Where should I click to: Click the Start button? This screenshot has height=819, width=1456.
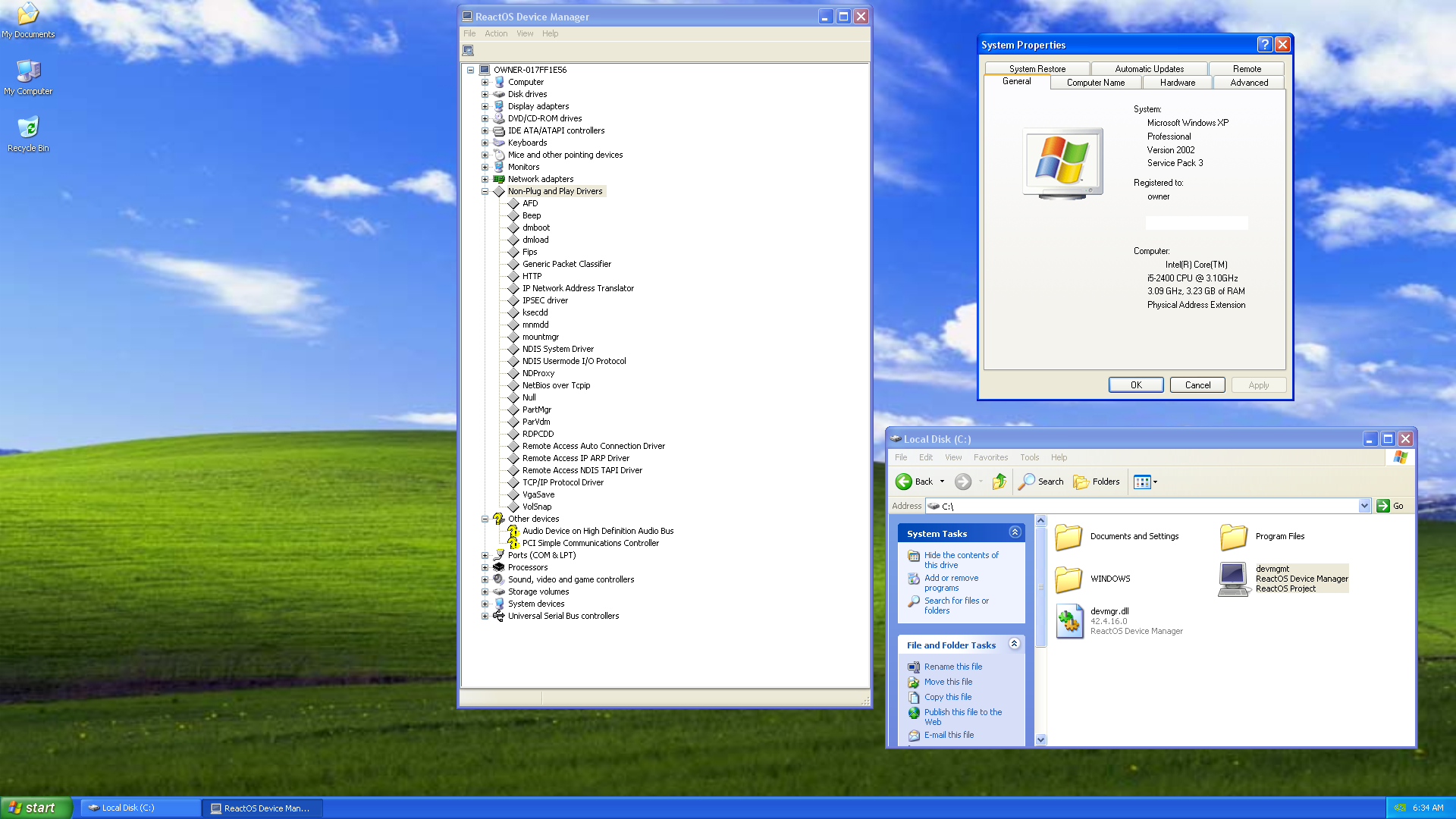(36, 808)
